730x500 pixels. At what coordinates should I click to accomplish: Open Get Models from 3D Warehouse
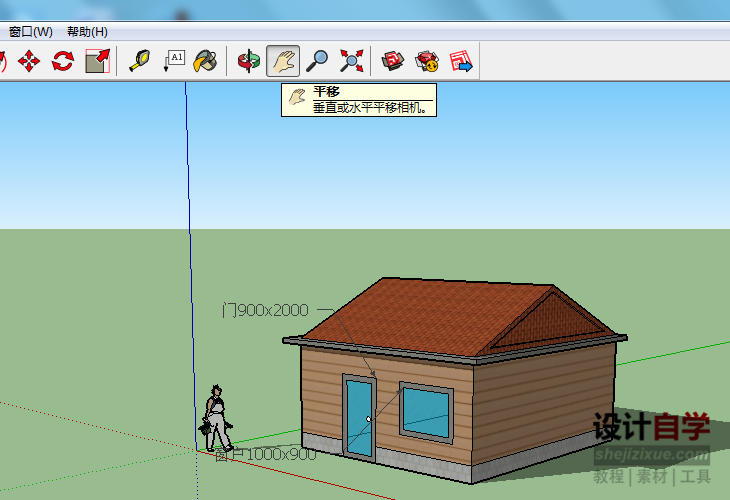(x=393, y=62)
